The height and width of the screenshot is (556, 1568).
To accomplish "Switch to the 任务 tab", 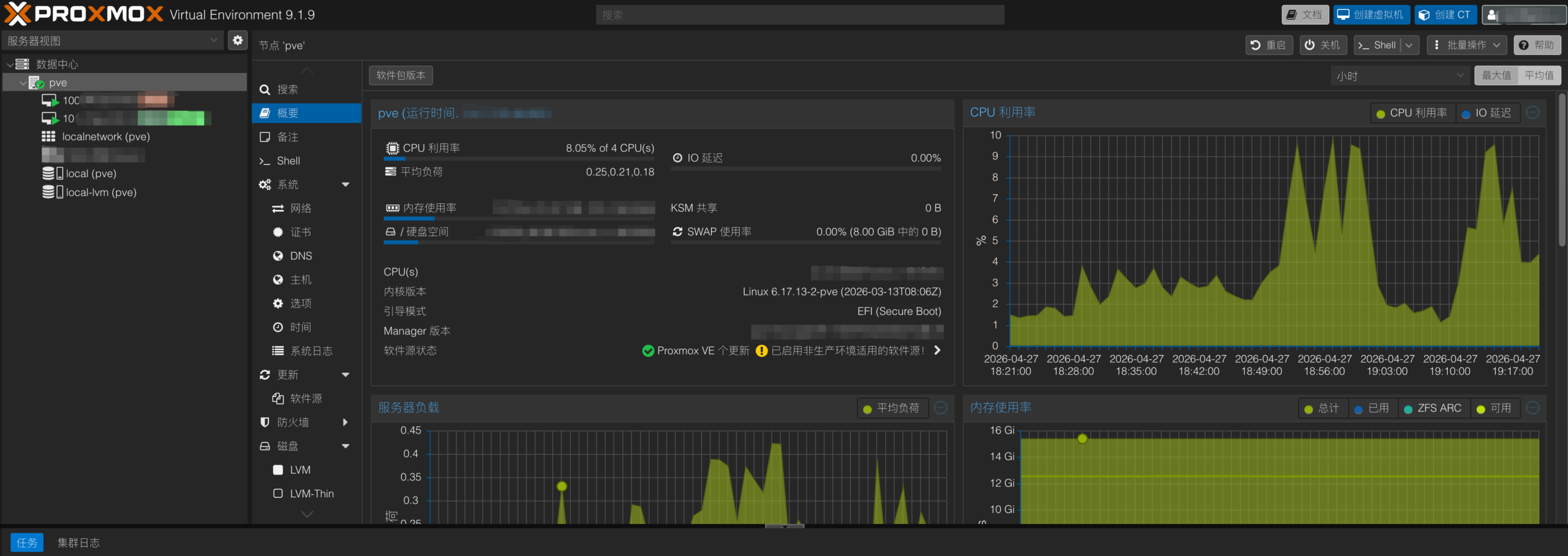I will point(27,543).
